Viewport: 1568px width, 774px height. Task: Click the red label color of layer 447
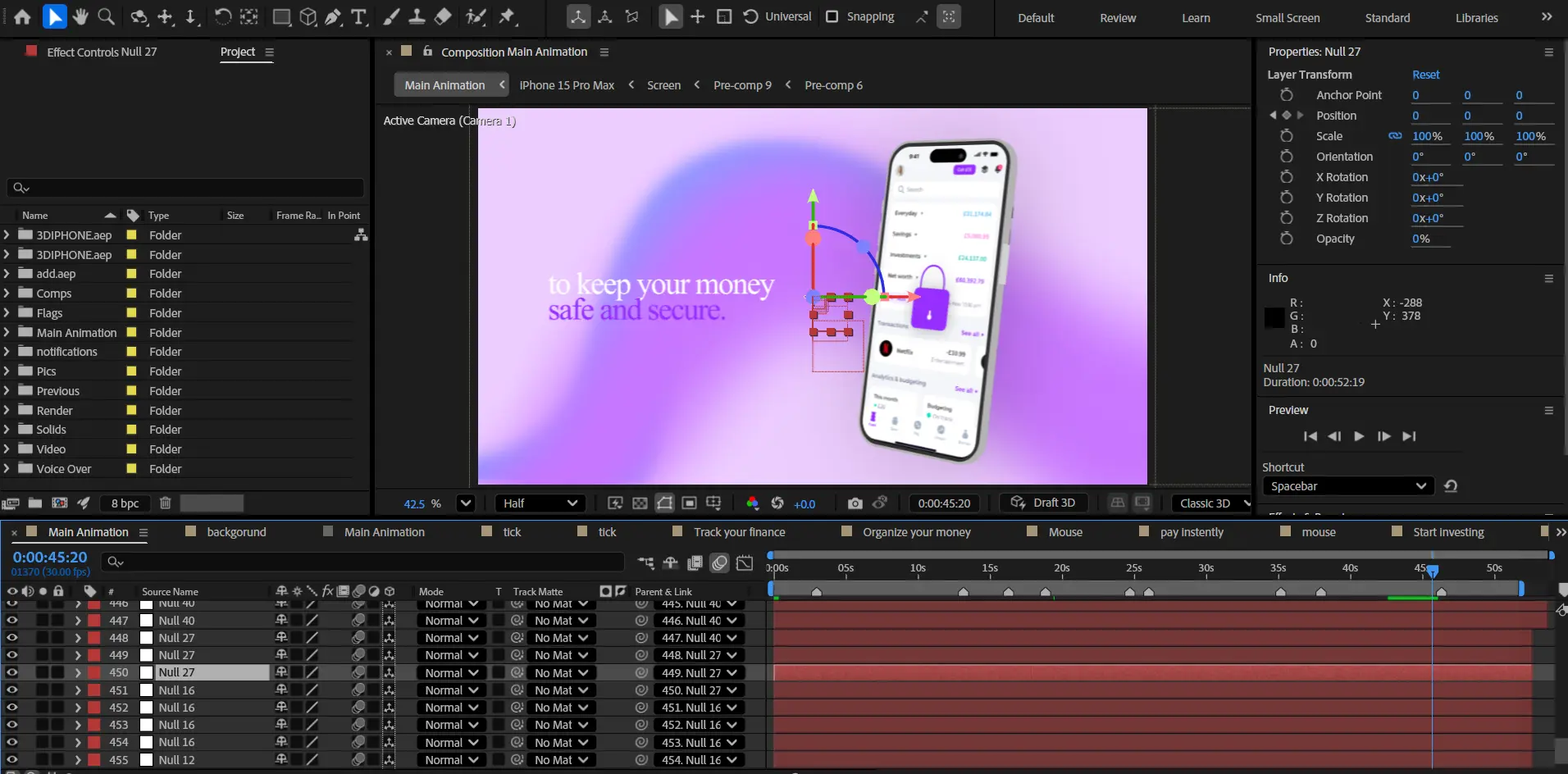(x=94, y=621)
